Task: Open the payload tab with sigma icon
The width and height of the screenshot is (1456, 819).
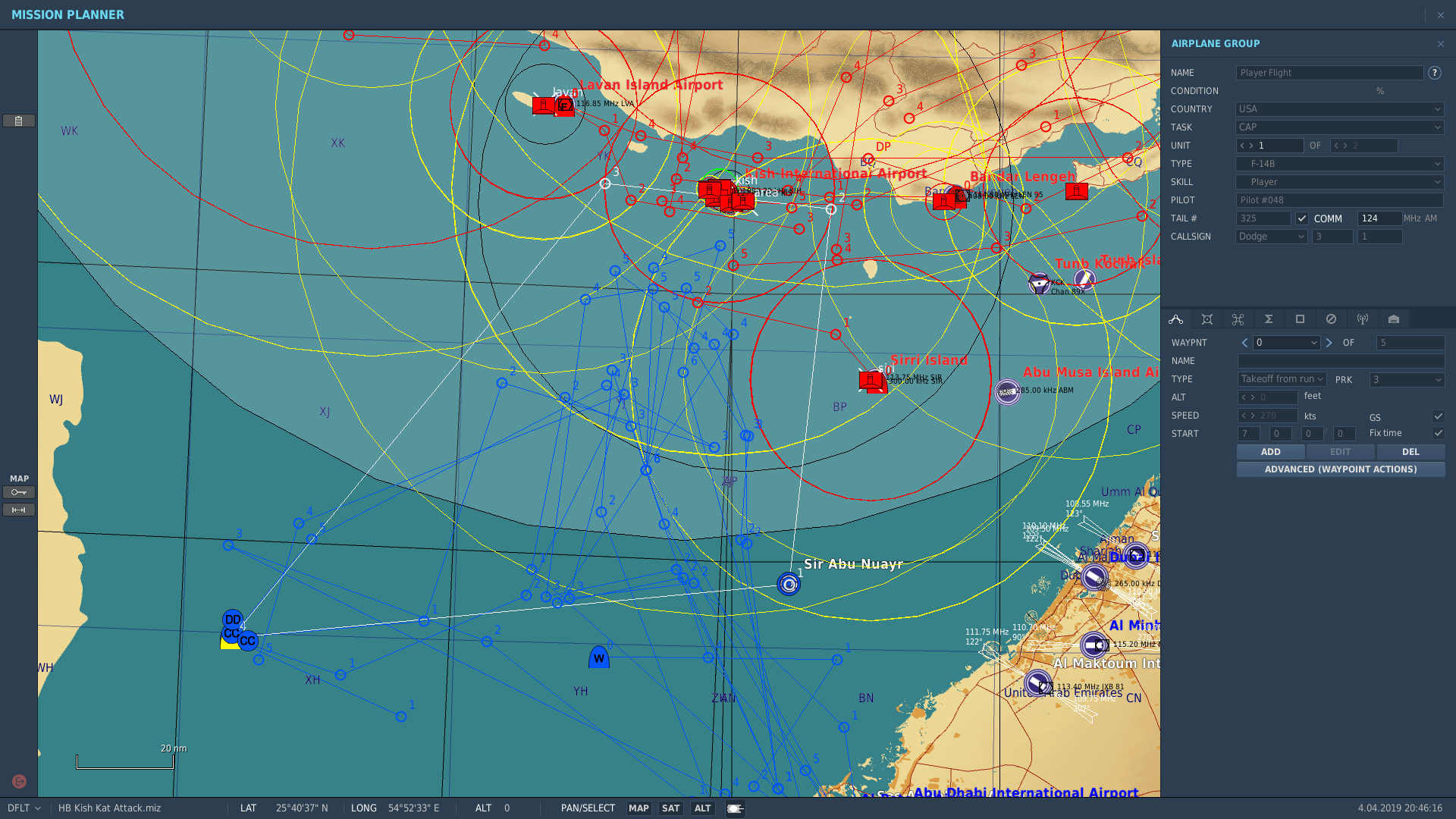Action: [1269, 319]
